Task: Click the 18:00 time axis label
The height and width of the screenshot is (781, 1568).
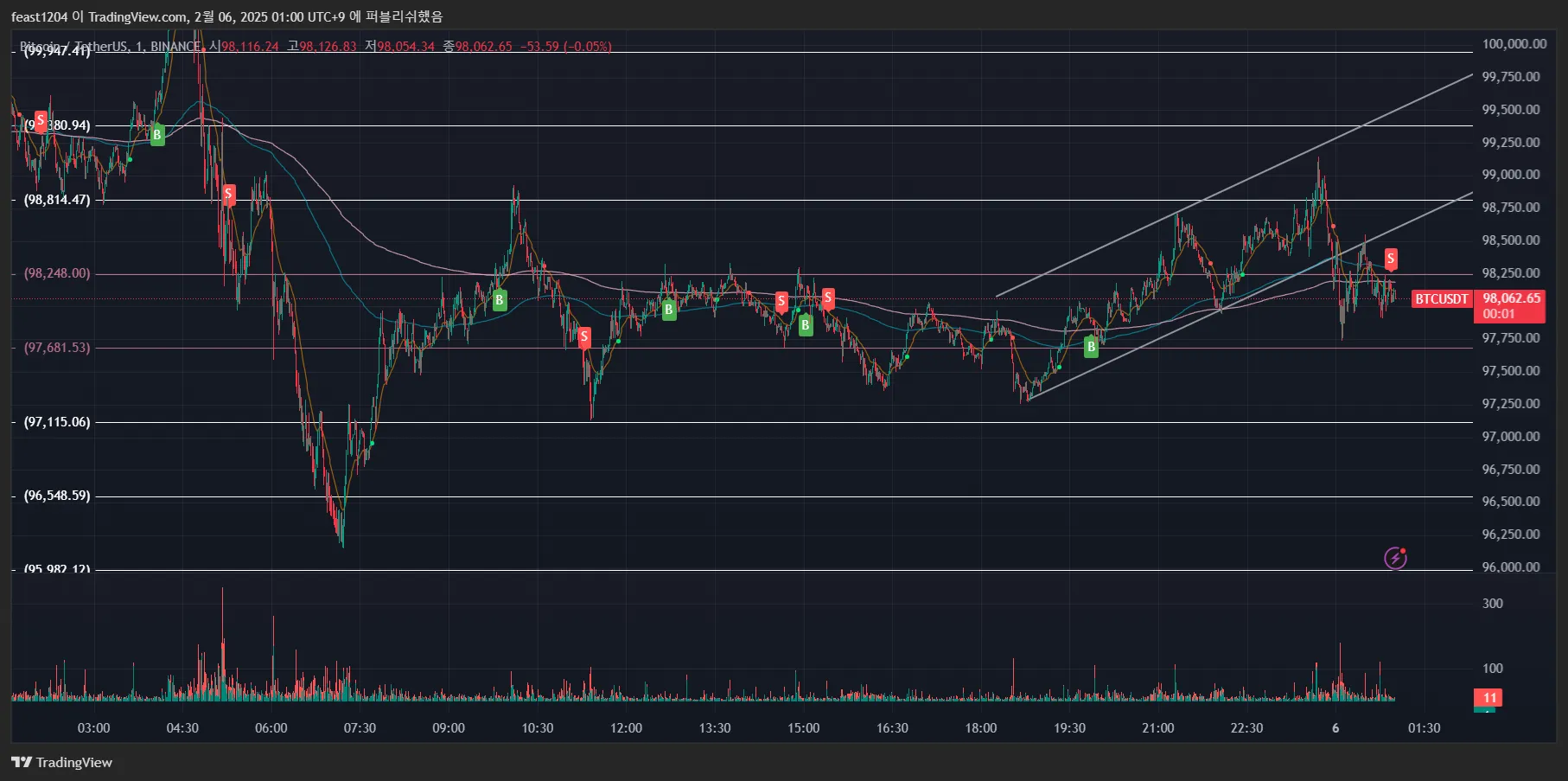Action: (x=980, y=727)
